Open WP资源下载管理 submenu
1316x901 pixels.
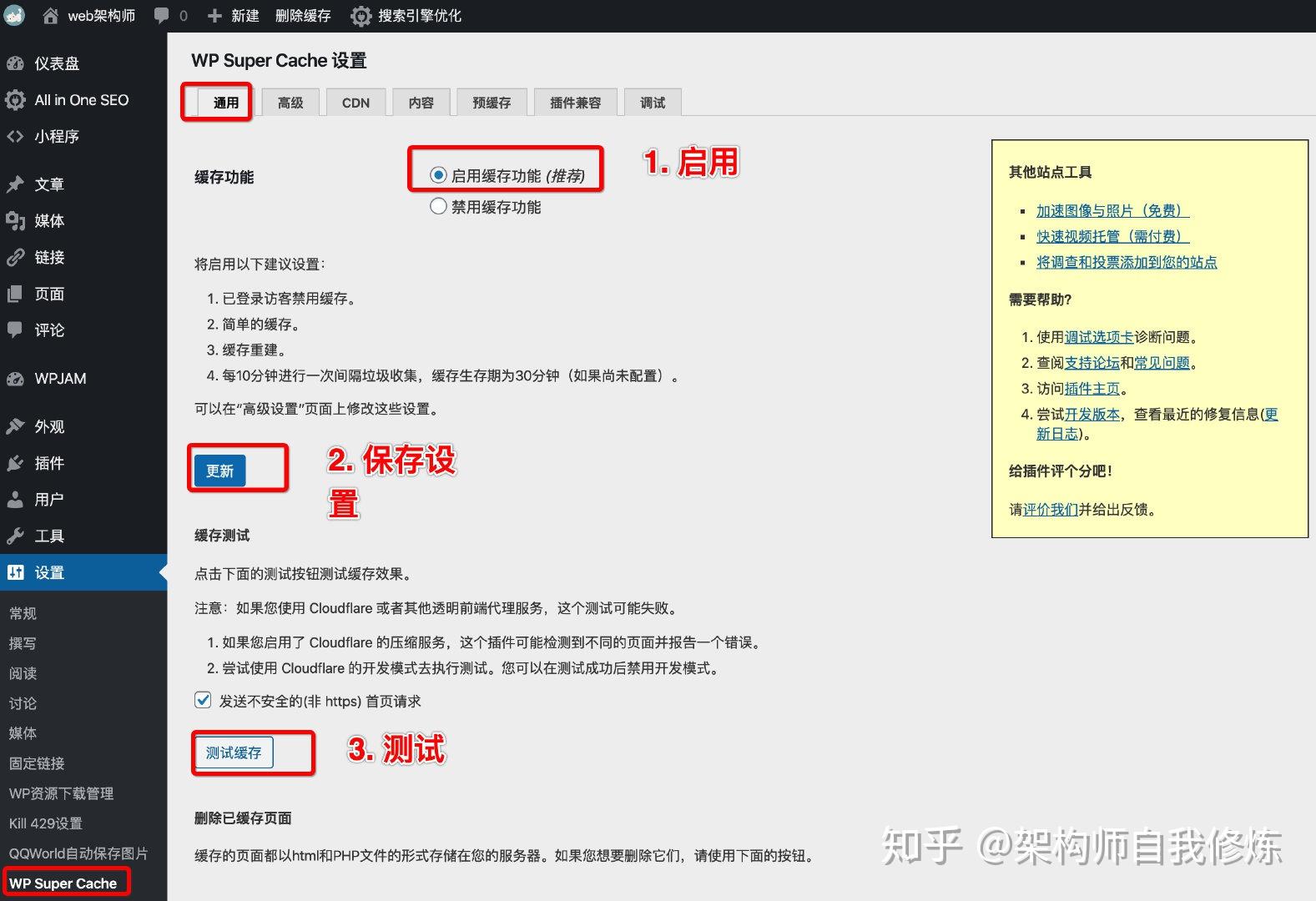(61, 793)
